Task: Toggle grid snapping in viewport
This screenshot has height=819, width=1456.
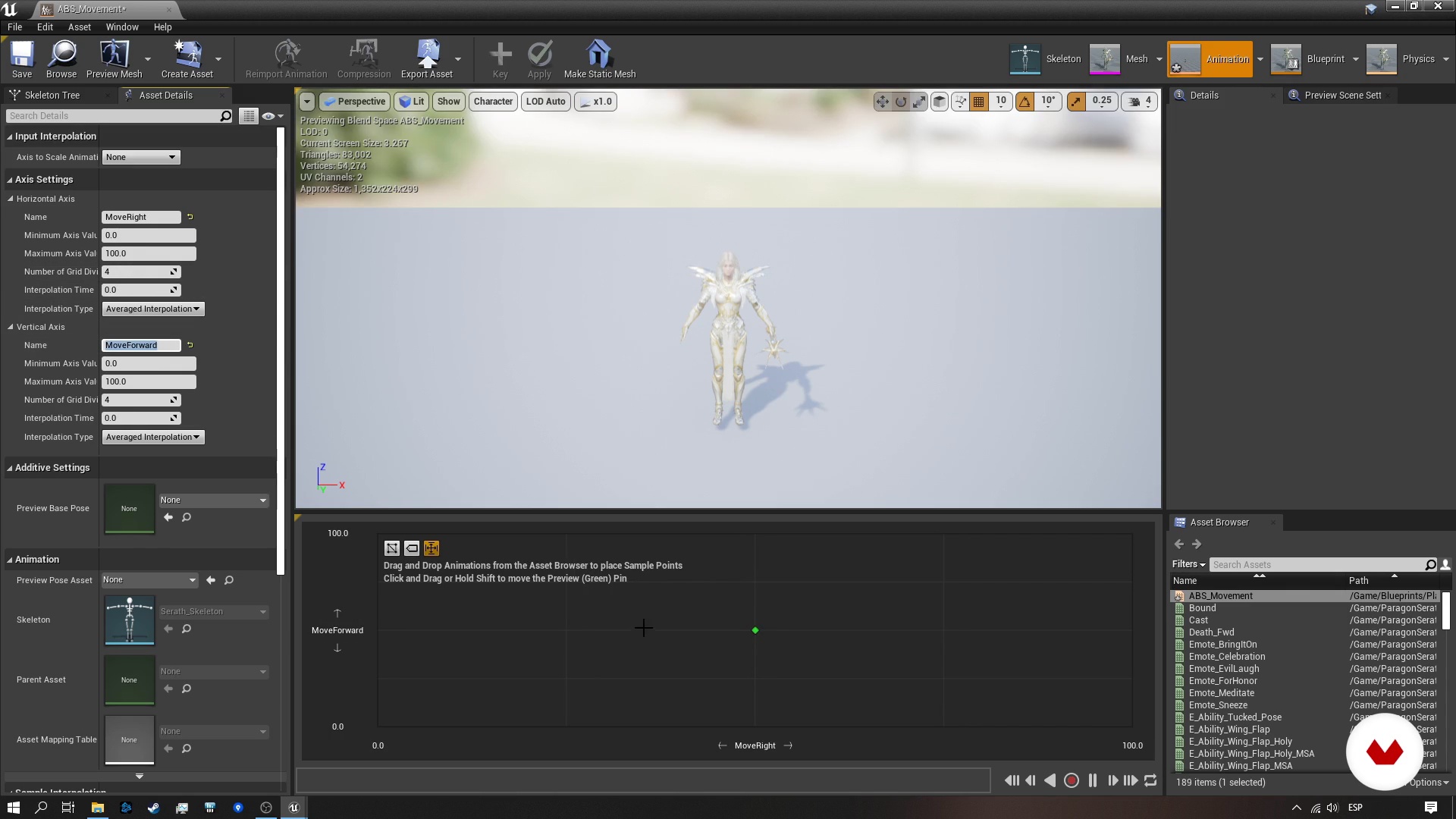Action: point(979,102)
